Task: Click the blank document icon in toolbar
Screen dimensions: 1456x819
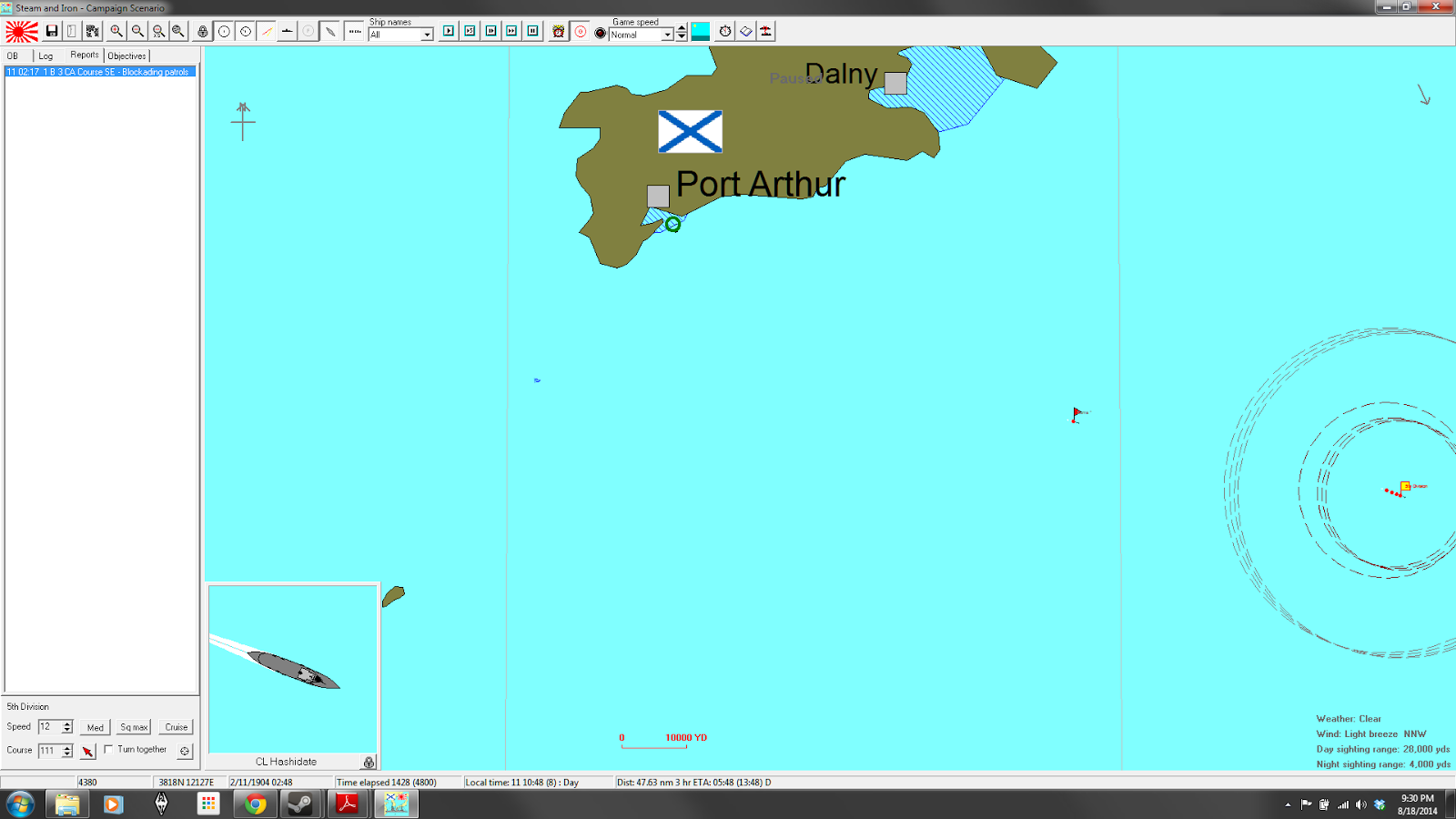Action: click(72, 32)
